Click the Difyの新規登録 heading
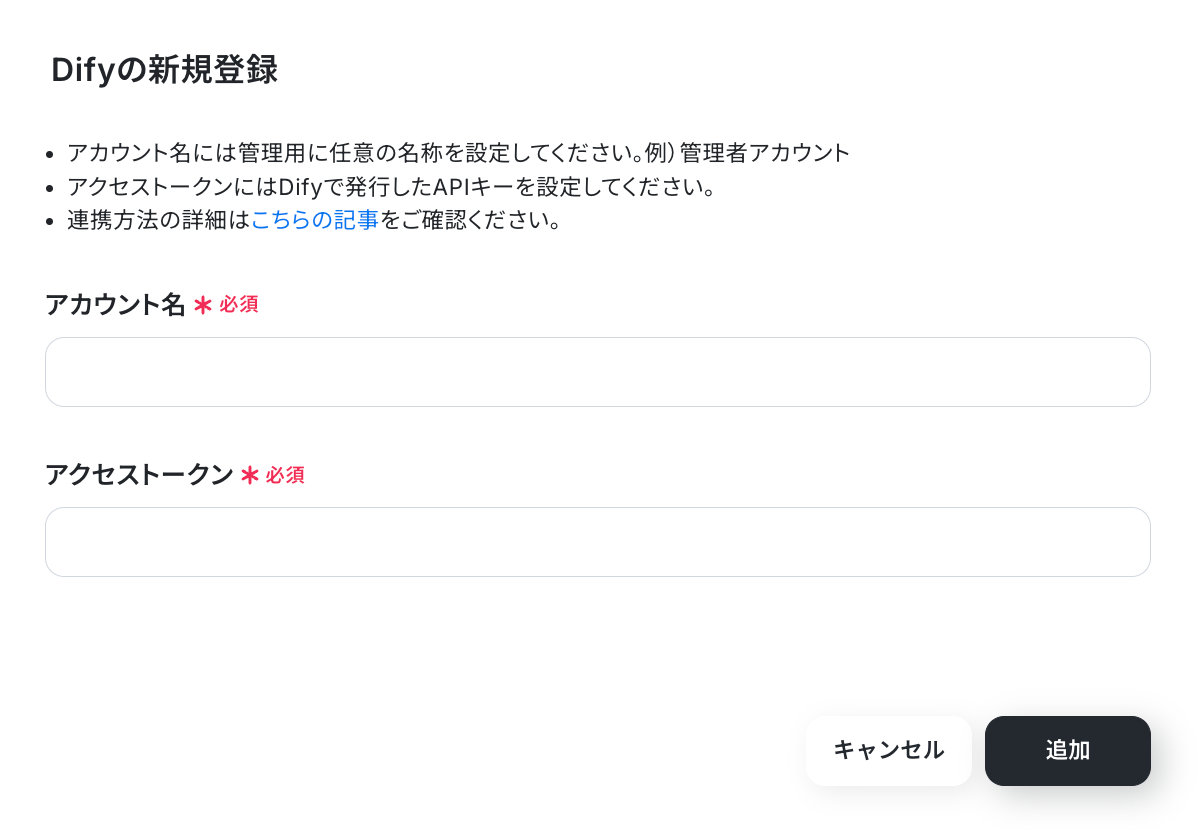 pyautogui.click(x=164, y=70)
